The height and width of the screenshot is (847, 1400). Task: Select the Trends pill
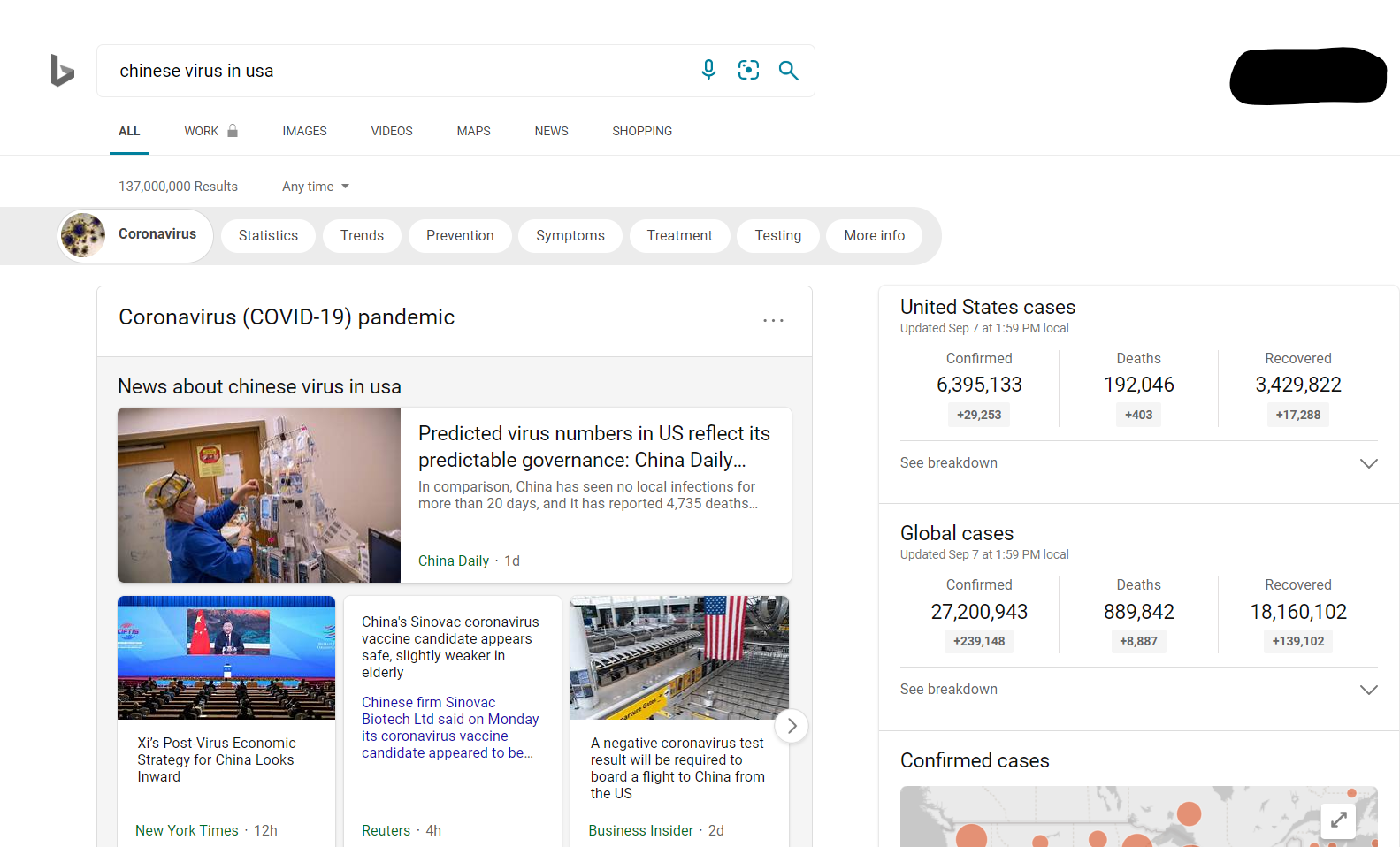(362, 236)
